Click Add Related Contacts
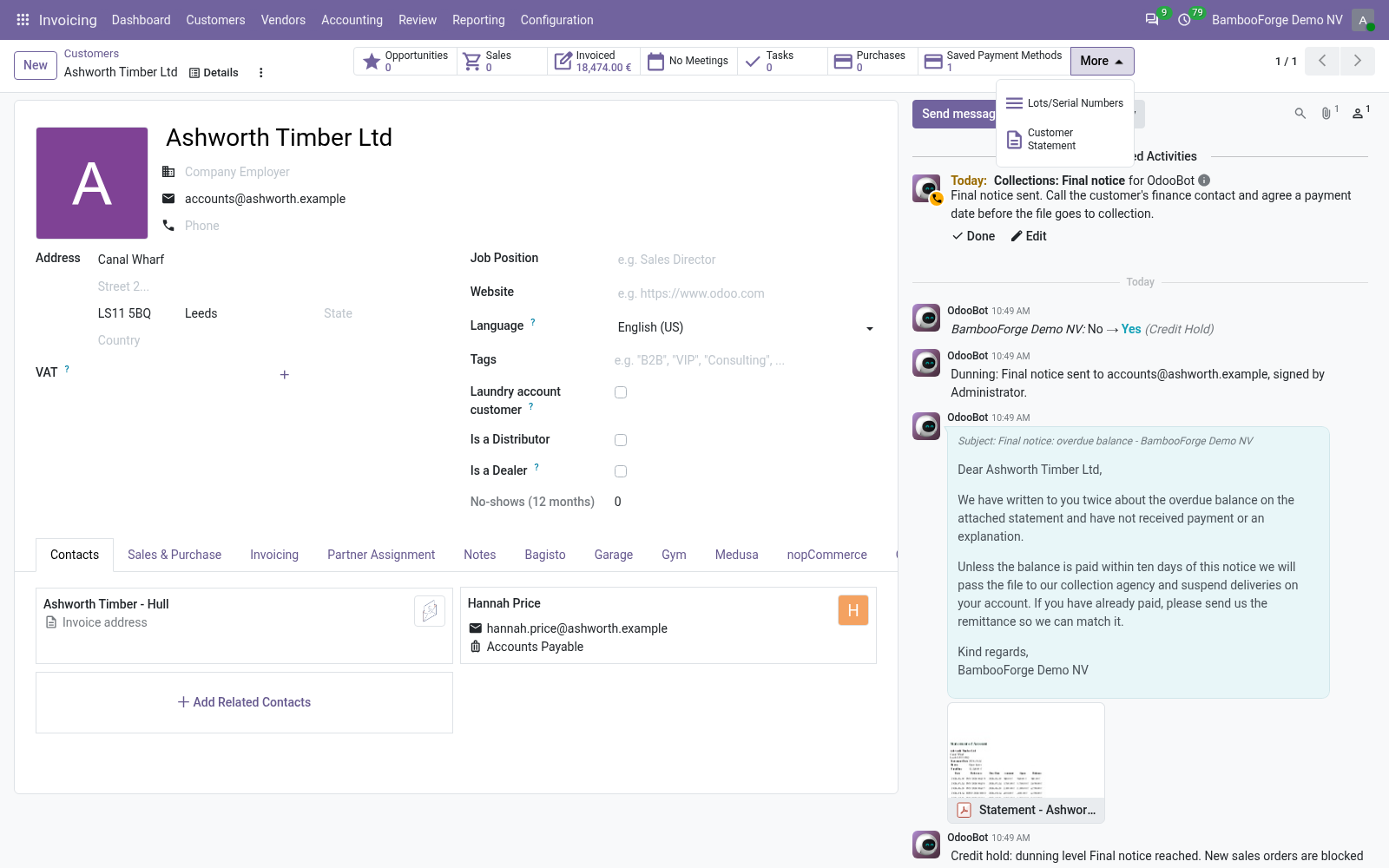 point(244,702)
